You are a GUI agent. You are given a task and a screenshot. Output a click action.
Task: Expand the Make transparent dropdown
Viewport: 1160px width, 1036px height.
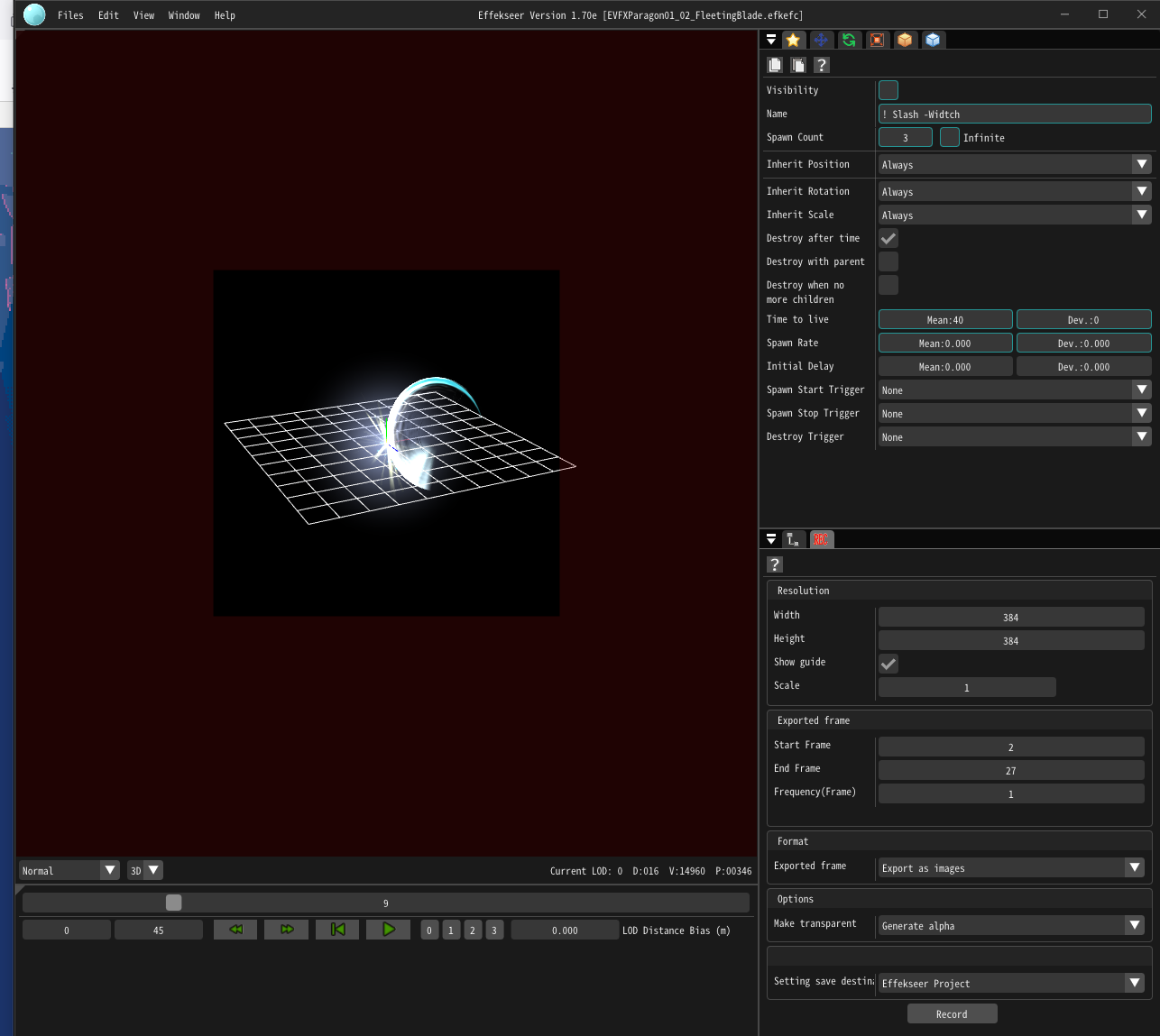tap(1011, 925)
